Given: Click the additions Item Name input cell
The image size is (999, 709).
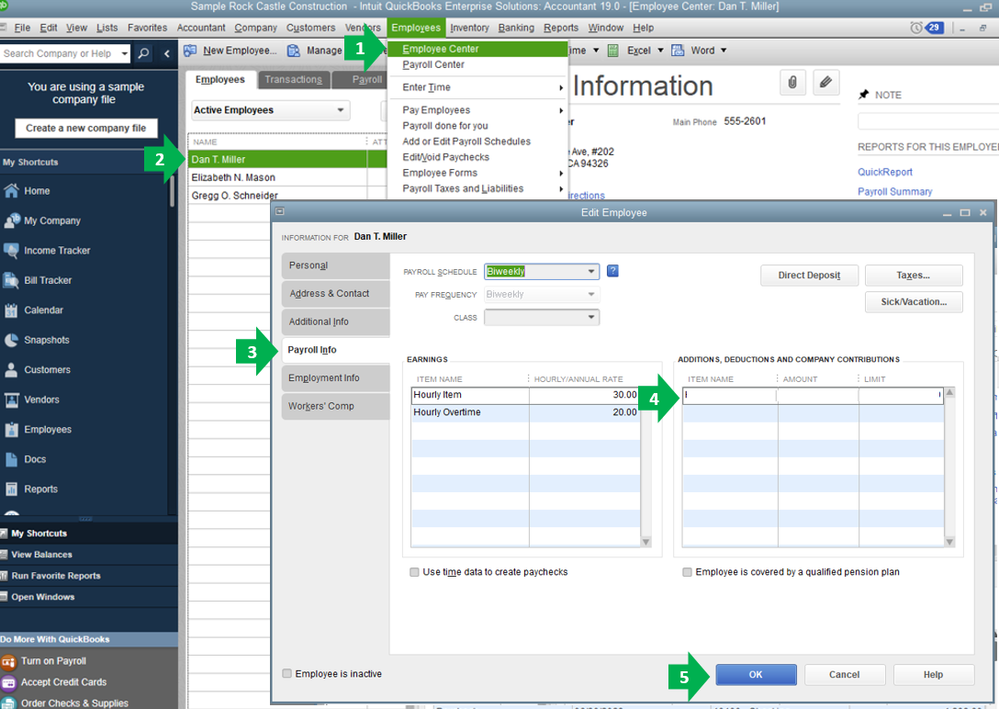Looking at the screenshot, I should [x=729, y=395].
